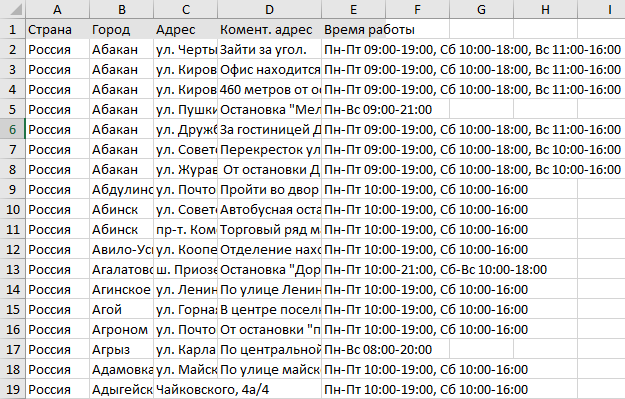The height and width of the screenshot is (399, 625).
Task: Click the 'Время работы' header cell
Action: pyautogui.click(x=354, y=29)
